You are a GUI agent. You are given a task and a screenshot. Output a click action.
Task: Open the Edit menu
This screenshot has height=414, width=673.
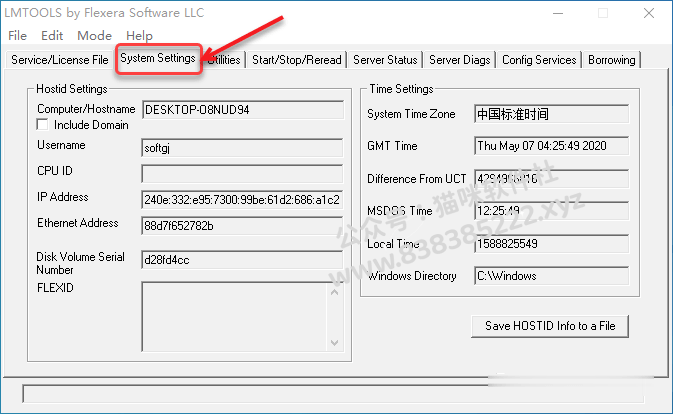click(52, 36)
